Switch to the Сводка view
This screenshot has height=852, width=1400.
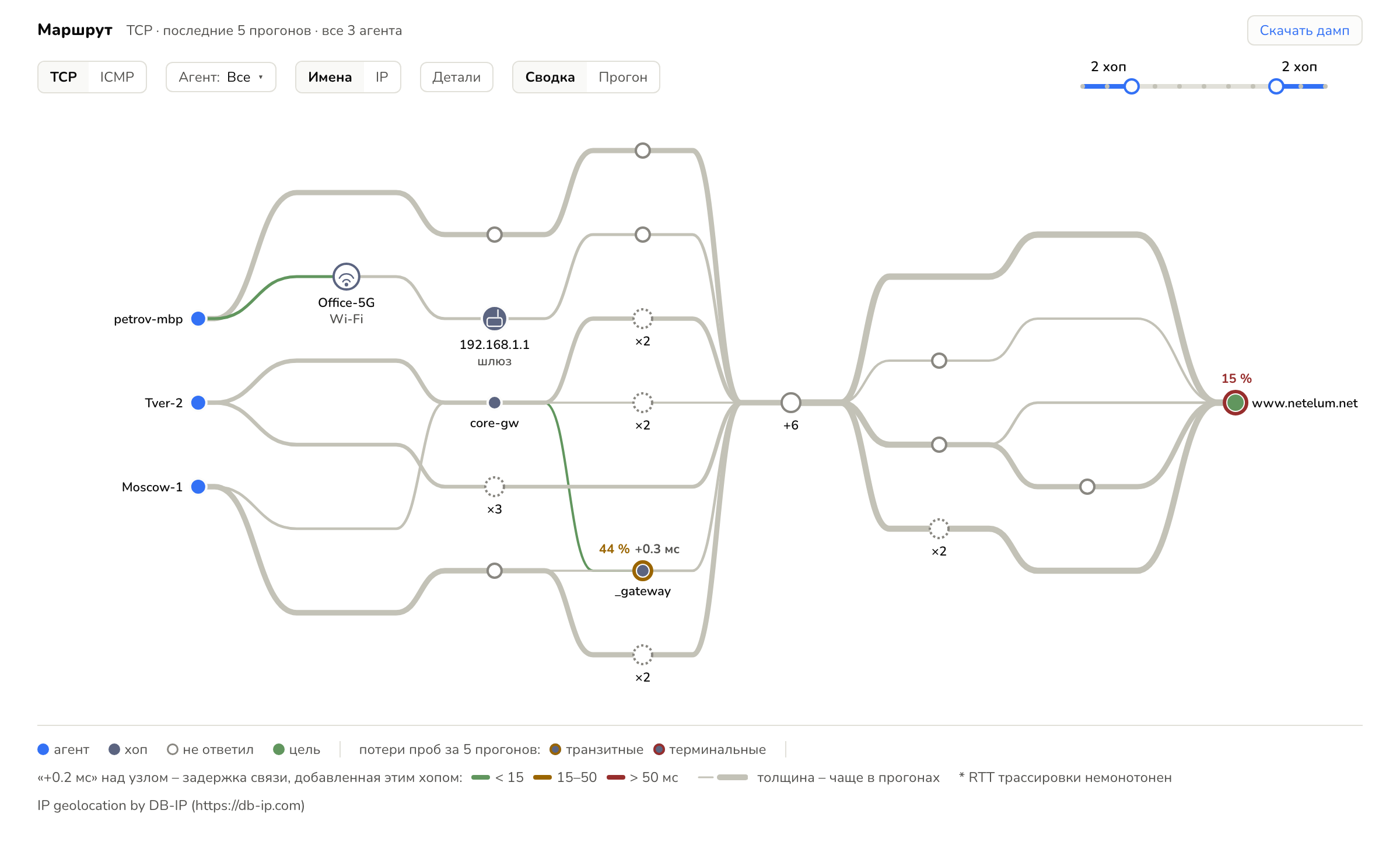pos(550,77)
